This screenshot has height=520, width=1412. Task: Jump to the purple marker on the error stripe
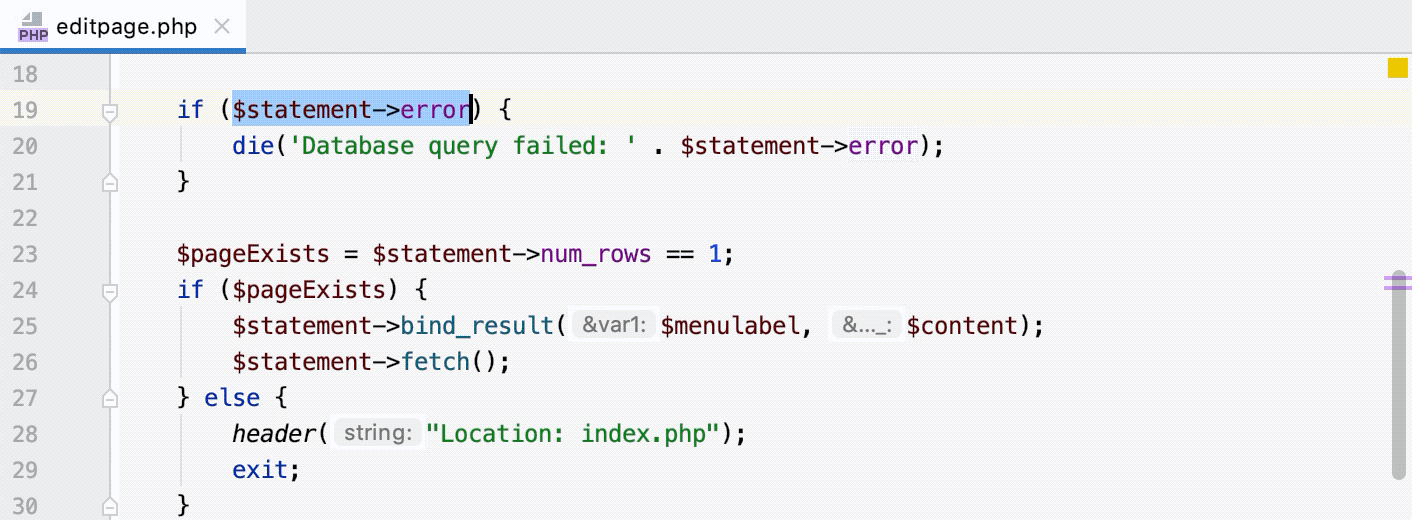1396,283
